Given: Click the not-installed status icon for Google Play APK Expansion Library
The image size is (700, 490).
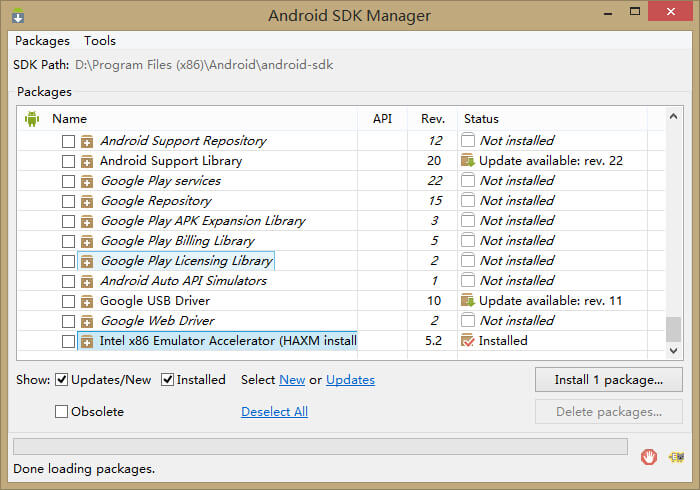Looking at the screenshot, I should (467, 220).
